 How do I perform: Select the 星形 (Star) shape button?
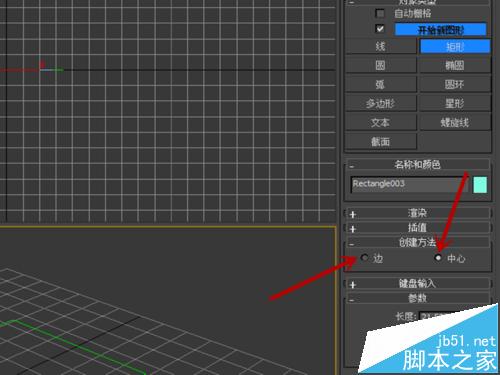click(x=455, y=103)
